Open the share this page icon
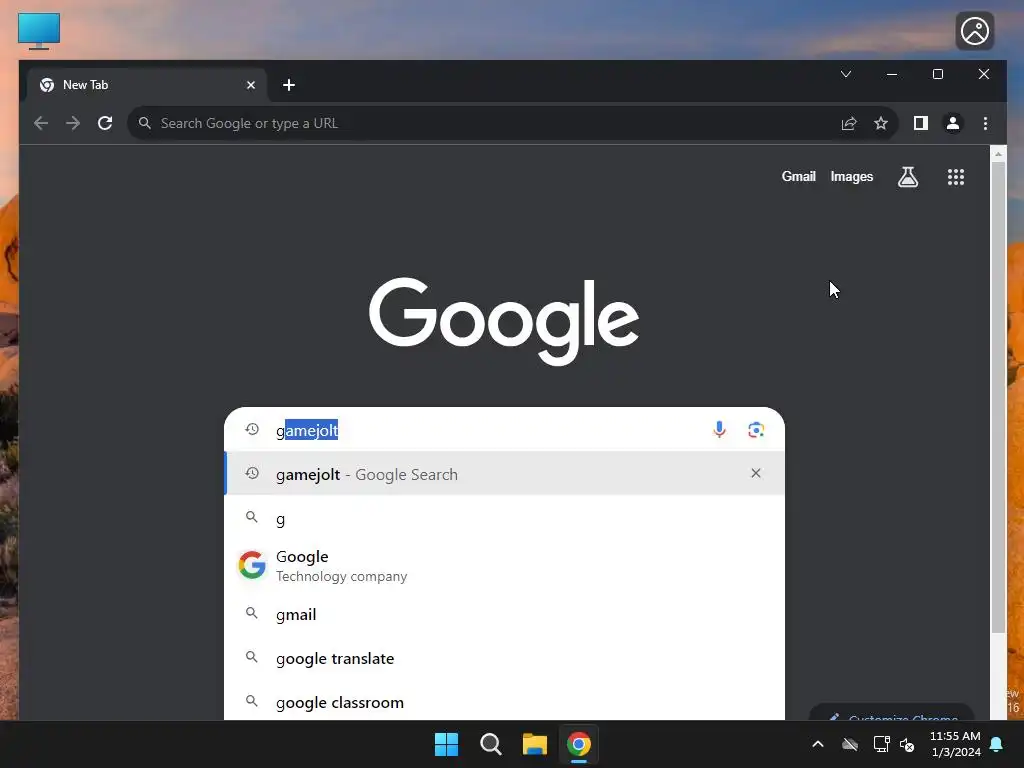 point(848,123)
